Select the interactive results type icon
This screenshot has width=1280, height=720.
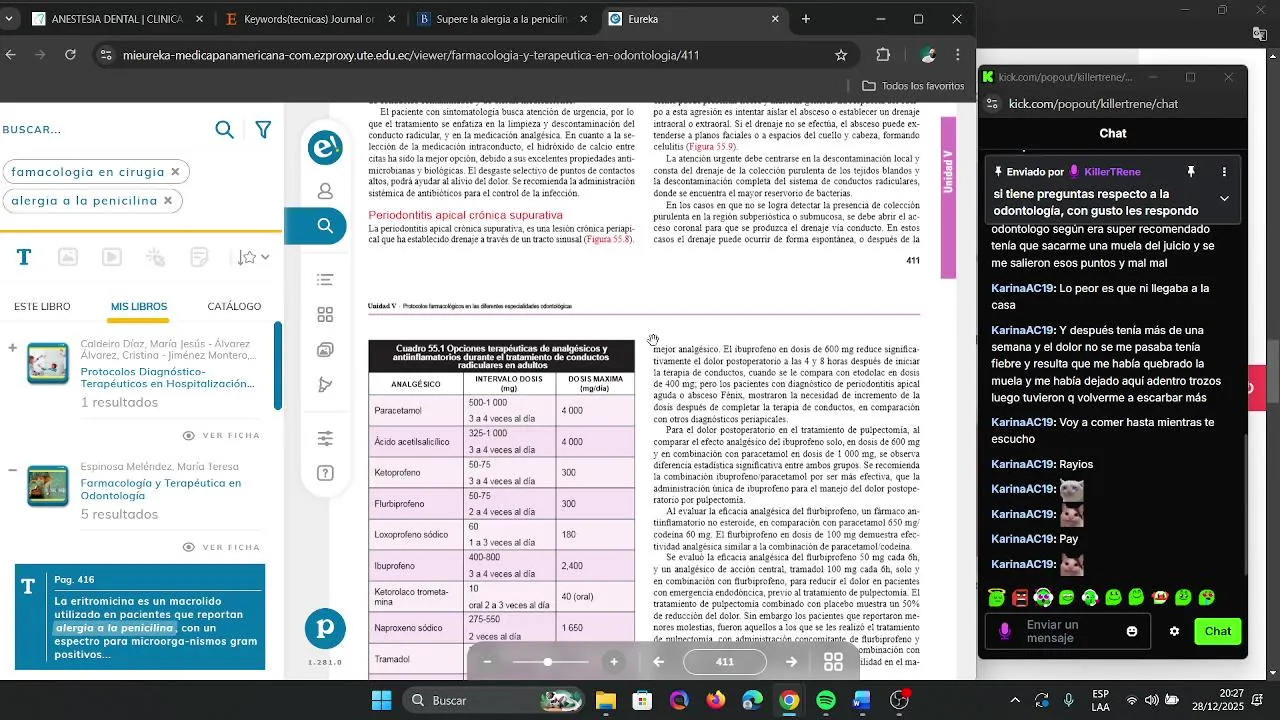156,257
